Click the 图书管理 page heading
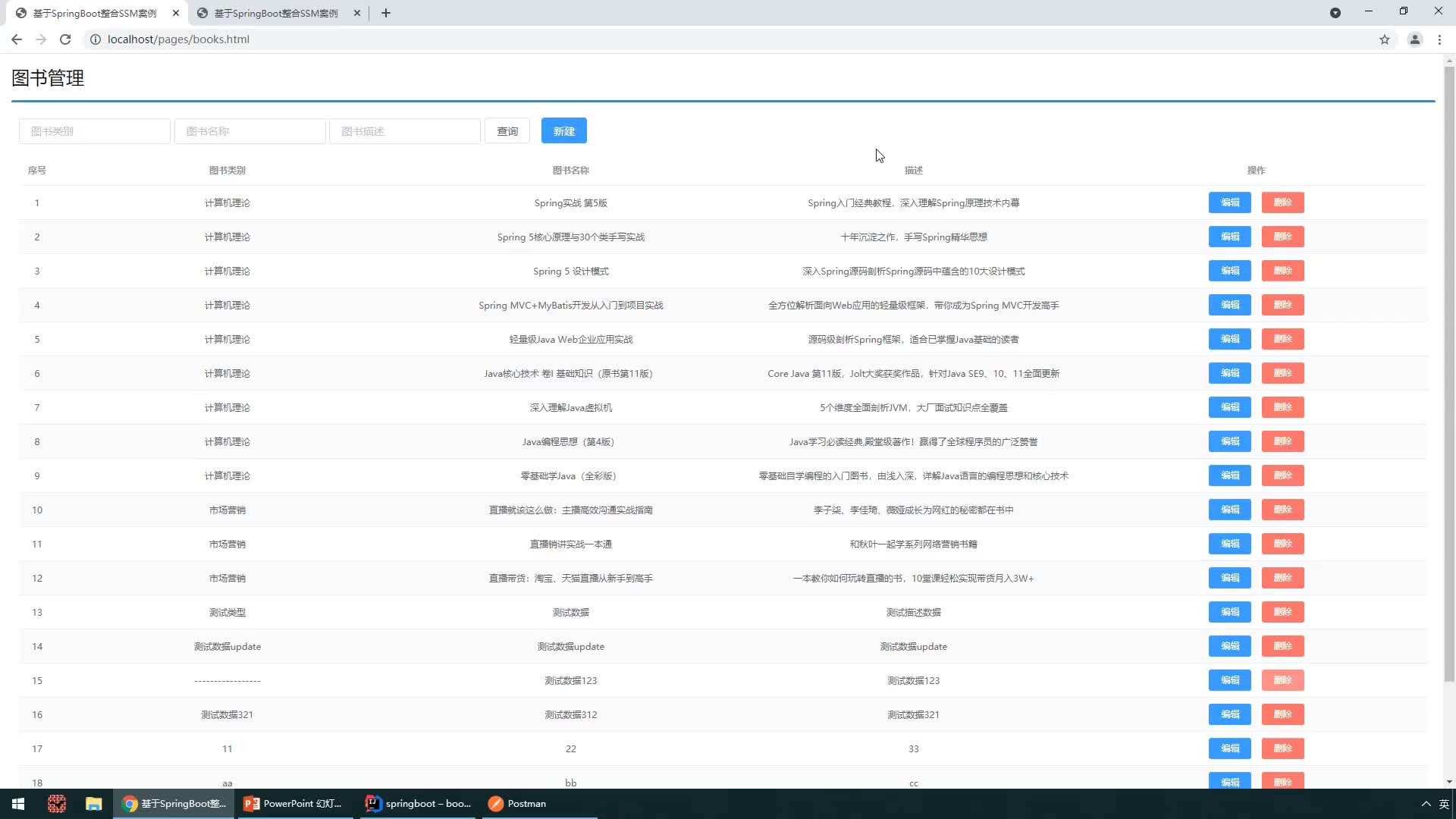Image resolution: width=1456 pixels, height=819 pixels. [x=48, y=78]
